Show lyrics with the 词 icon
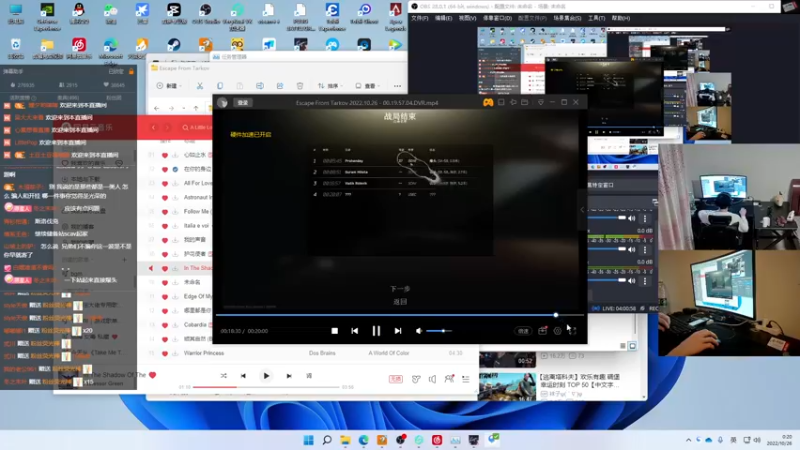Viewport: 800px width, 450px height. [x=309, y=376]
